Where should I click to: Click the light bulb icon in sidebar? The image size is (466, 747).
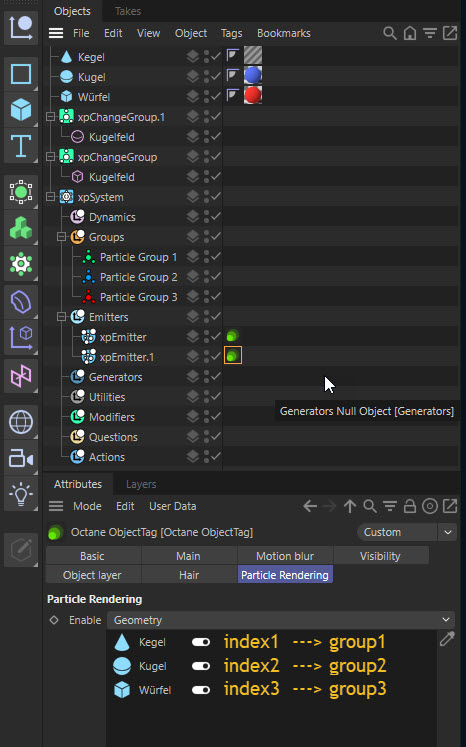pyautogui.click(x=21, y=495)
